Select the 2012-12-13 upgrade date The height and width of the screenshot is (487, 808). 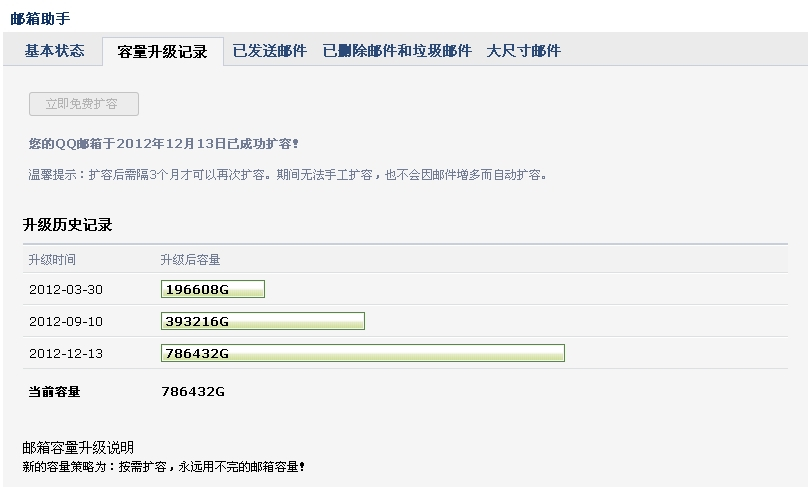tap(66, 354)
